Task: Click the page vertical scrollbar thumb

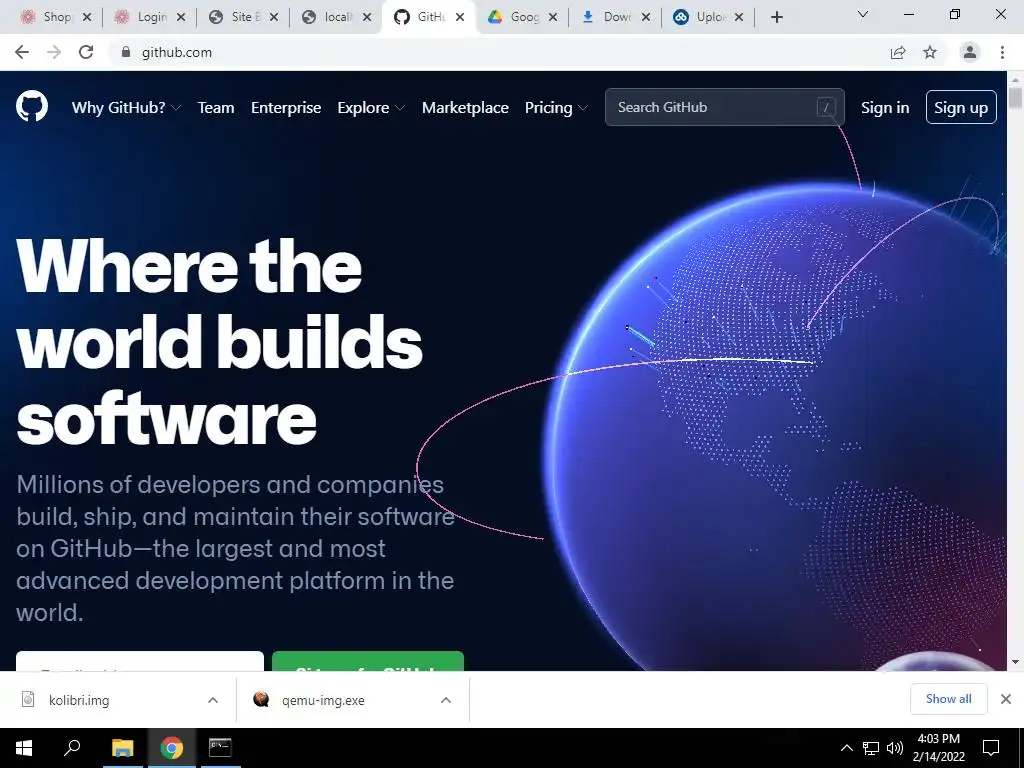Action: [1015, 97]
